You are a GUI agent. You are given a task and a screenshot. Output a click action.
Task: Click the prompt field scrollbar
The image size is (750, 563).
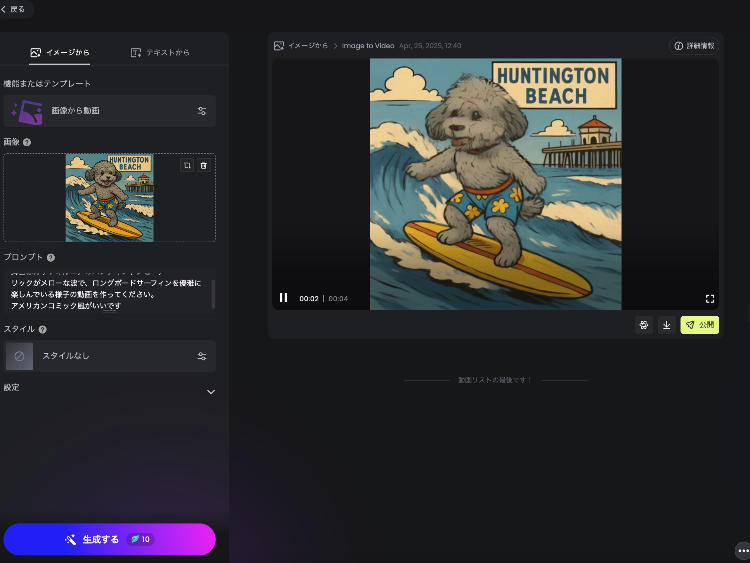213,294
